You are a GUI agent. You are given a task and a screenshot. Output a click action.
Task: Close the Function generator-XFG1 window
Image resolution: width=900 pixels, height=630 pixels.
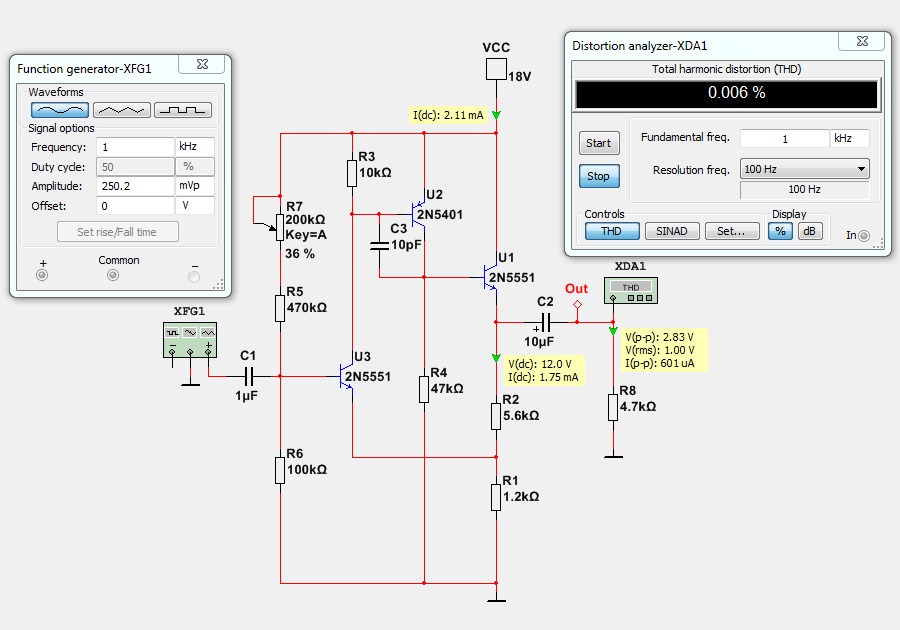click(201, 64)
